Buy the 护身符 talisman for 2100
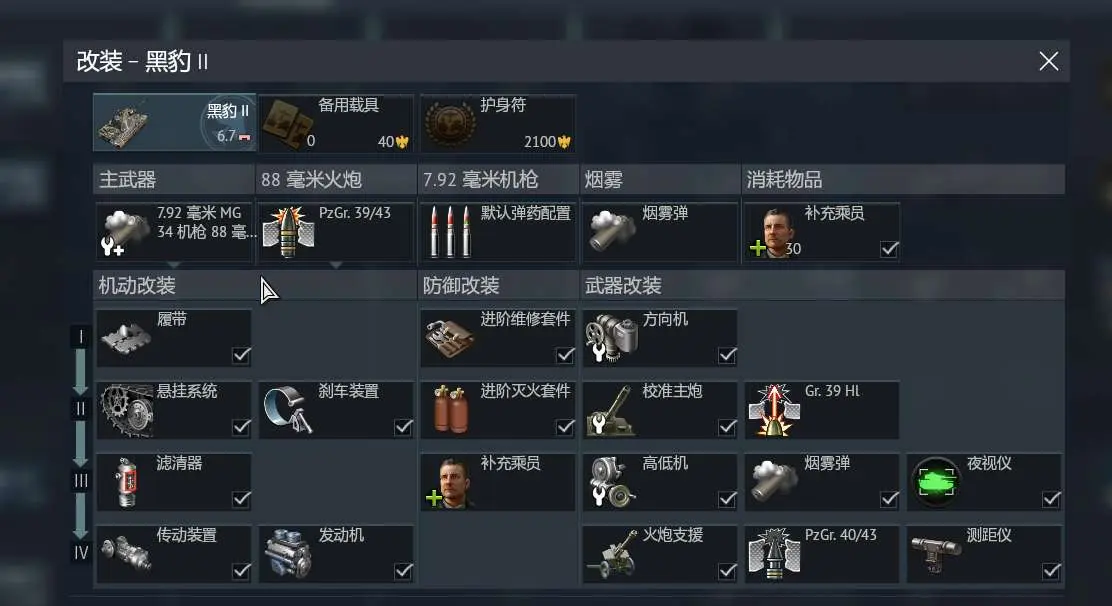 pos(498,123)
